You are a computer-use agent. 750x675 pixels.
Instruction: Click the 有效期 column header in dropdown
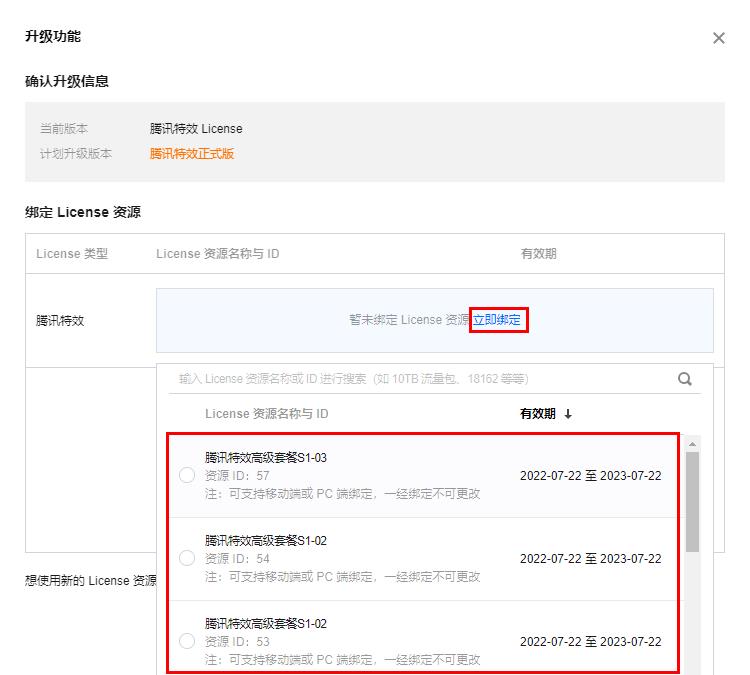538,414
